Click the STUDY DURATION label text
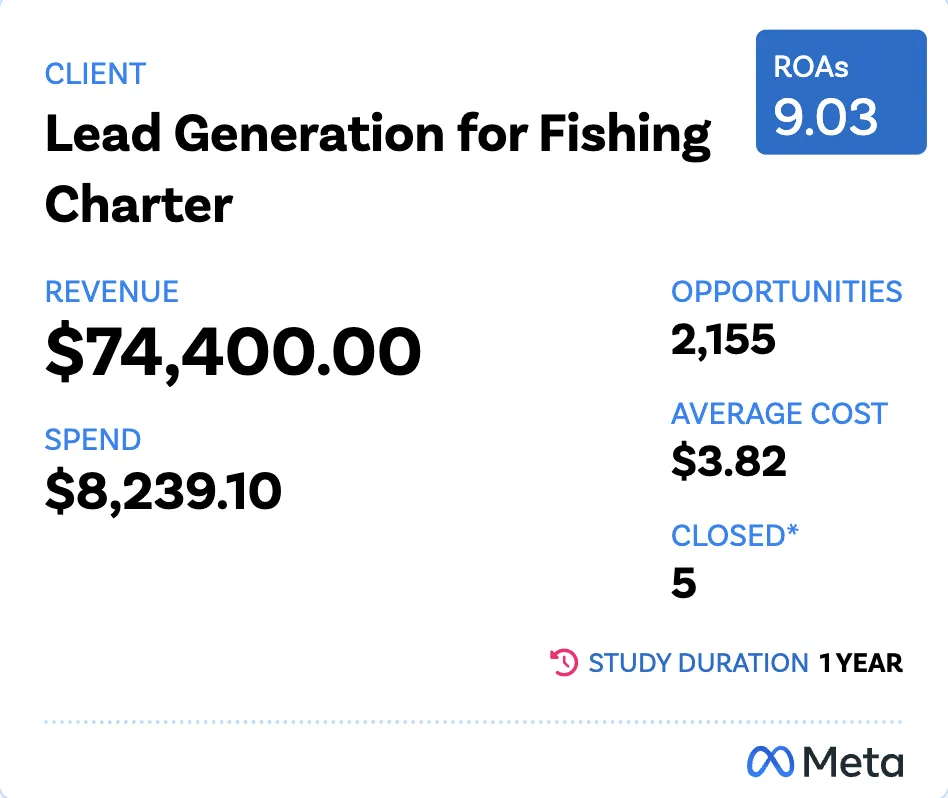The height and width of the screenshot is (798, 948). [698, 663]
